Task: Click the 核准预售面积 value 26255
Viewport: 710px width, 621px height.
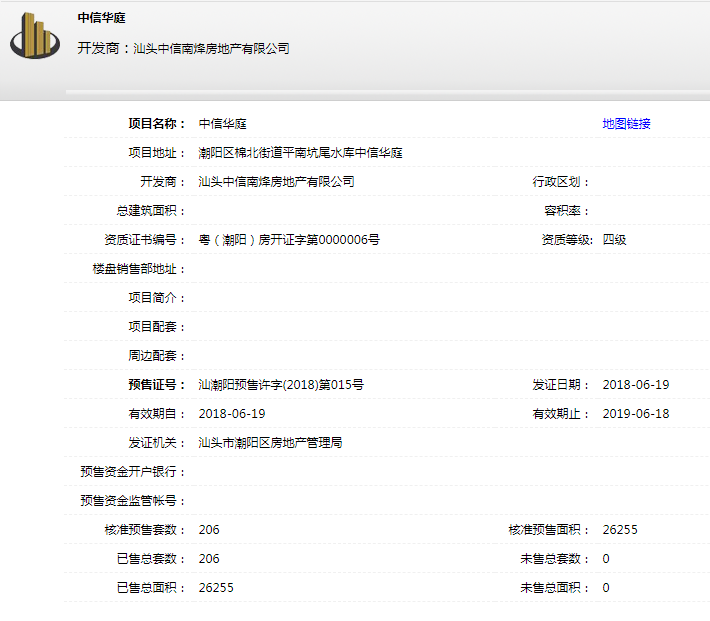Action: [619, 530]
